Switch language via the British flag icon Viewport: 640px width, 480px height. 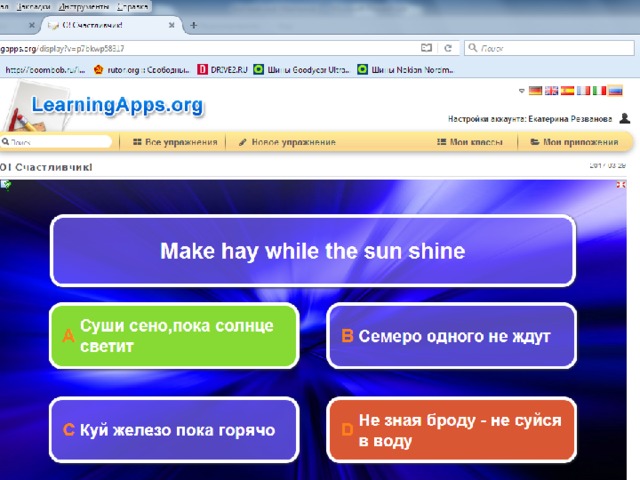pyautogui.click(x=551, y=91)
